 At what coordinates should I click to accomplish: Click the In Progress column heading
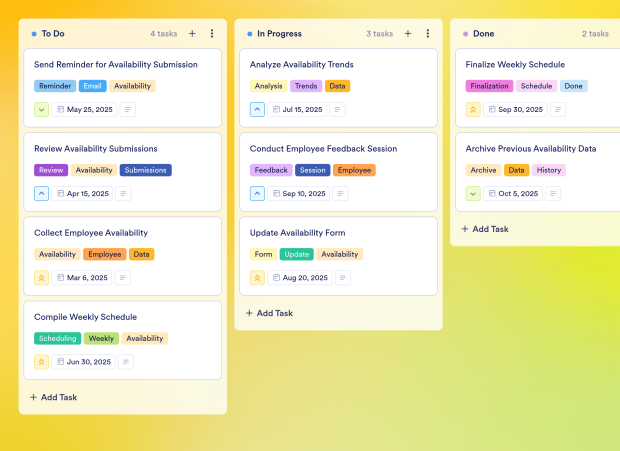click(280, 34)
